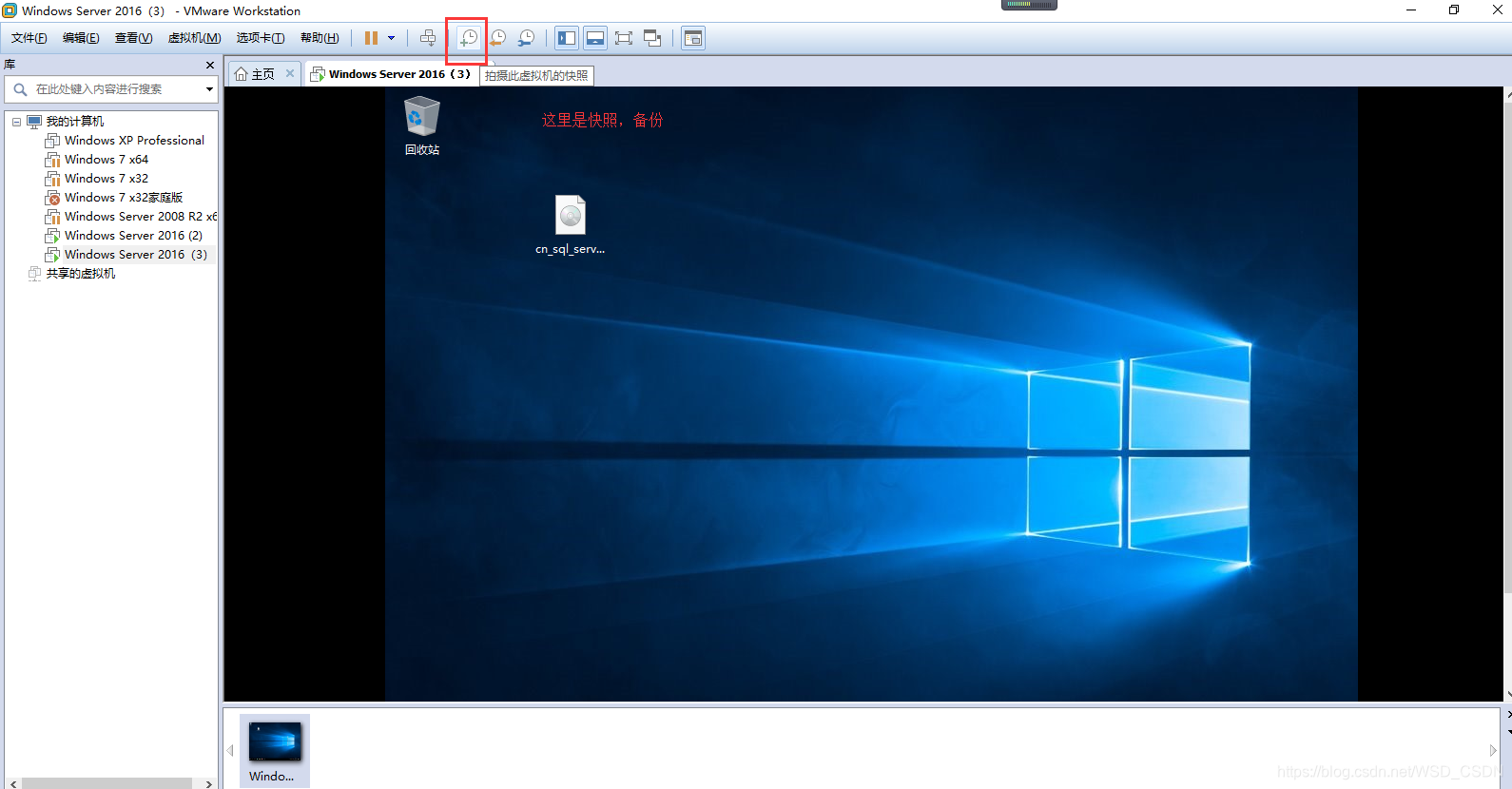
Task: Click the library search input field
Action: (105, 89)
